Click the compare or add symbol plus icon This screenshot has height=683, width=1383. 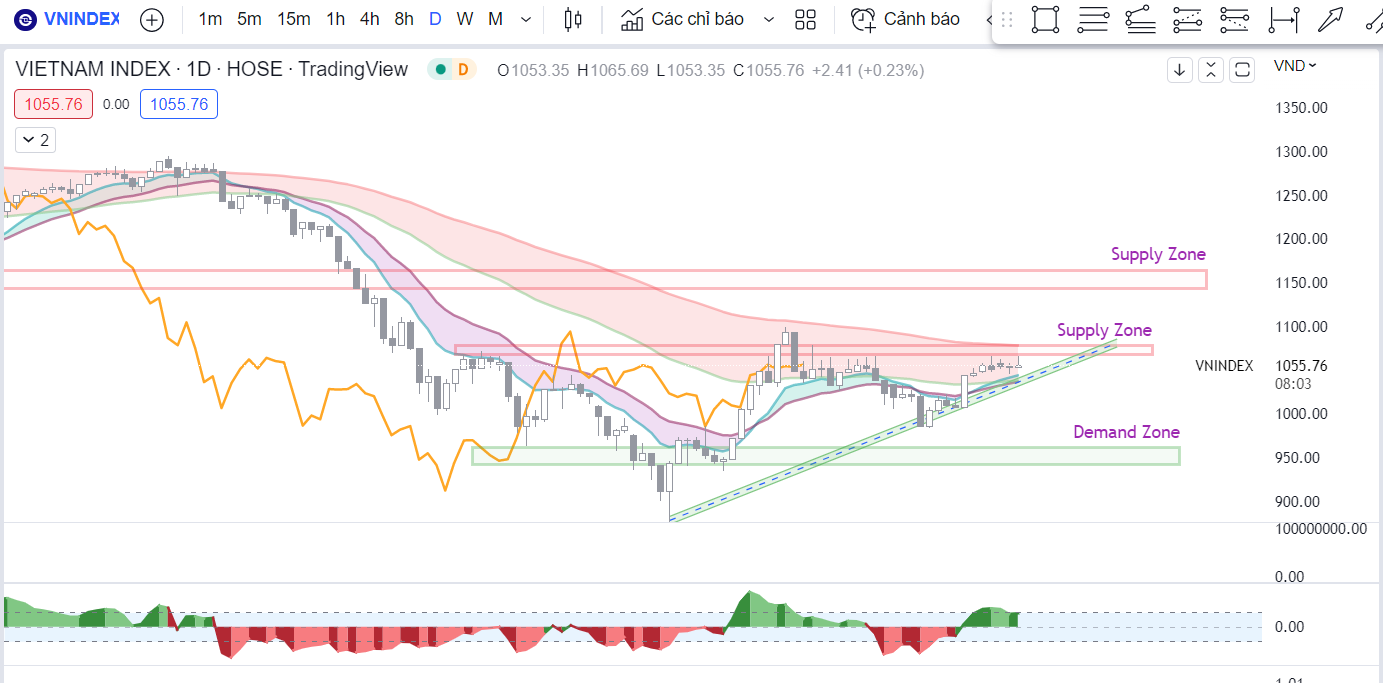coord(152,19)
